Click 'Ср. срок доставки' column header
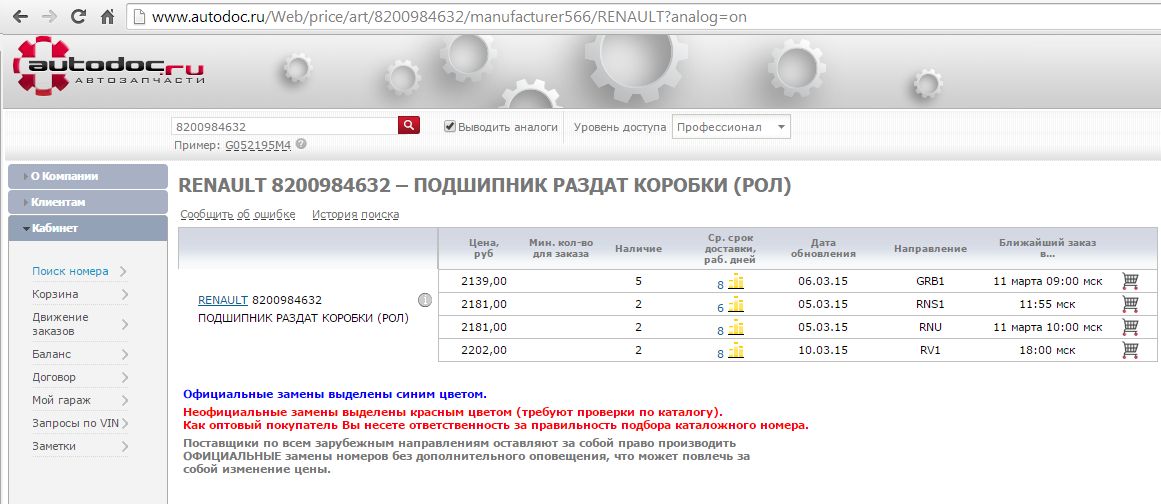 point(731,249)
